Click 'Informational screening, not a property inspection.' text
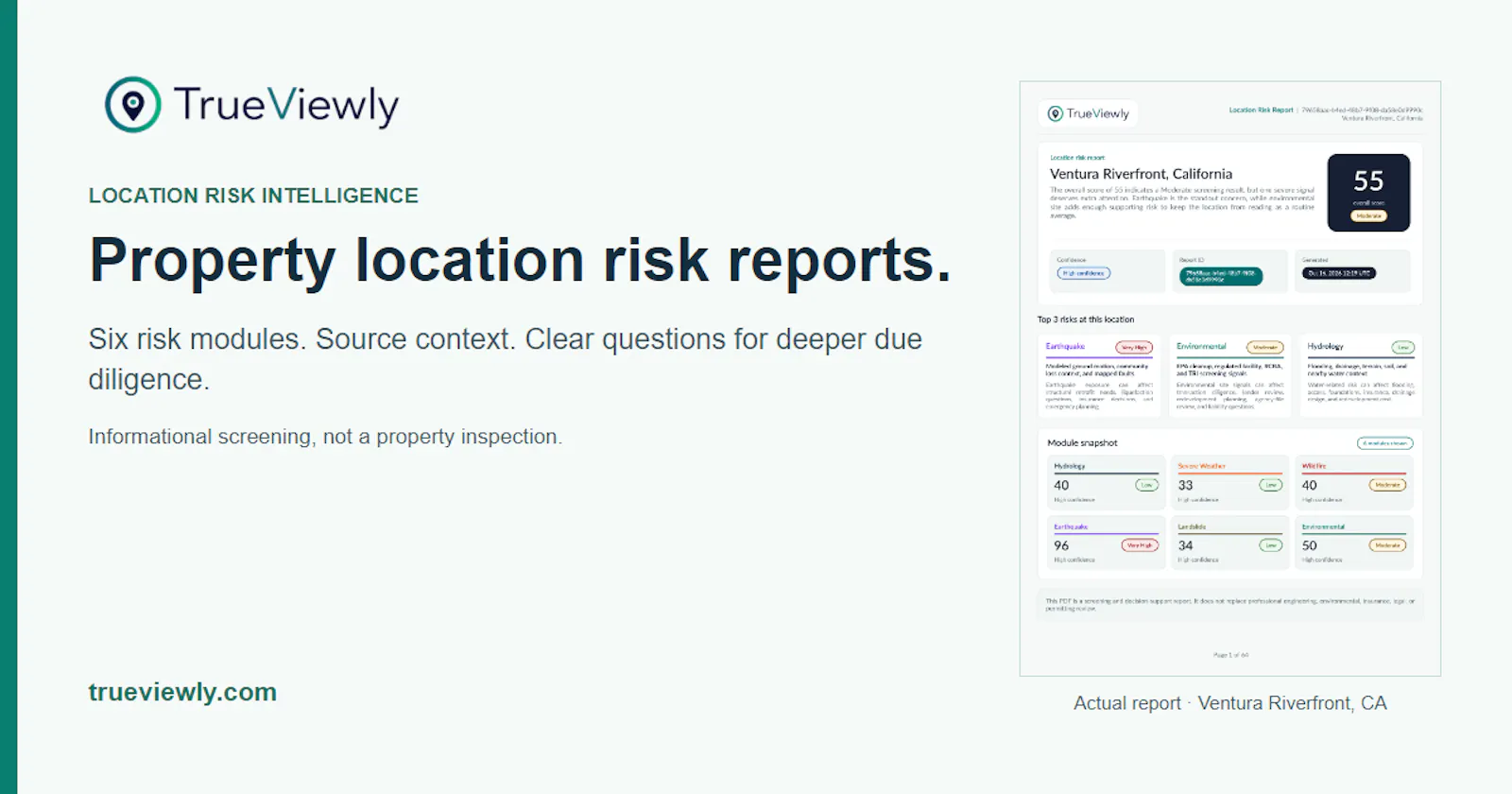The width and height of the screenshot is (1512, 794). (325, 437)
